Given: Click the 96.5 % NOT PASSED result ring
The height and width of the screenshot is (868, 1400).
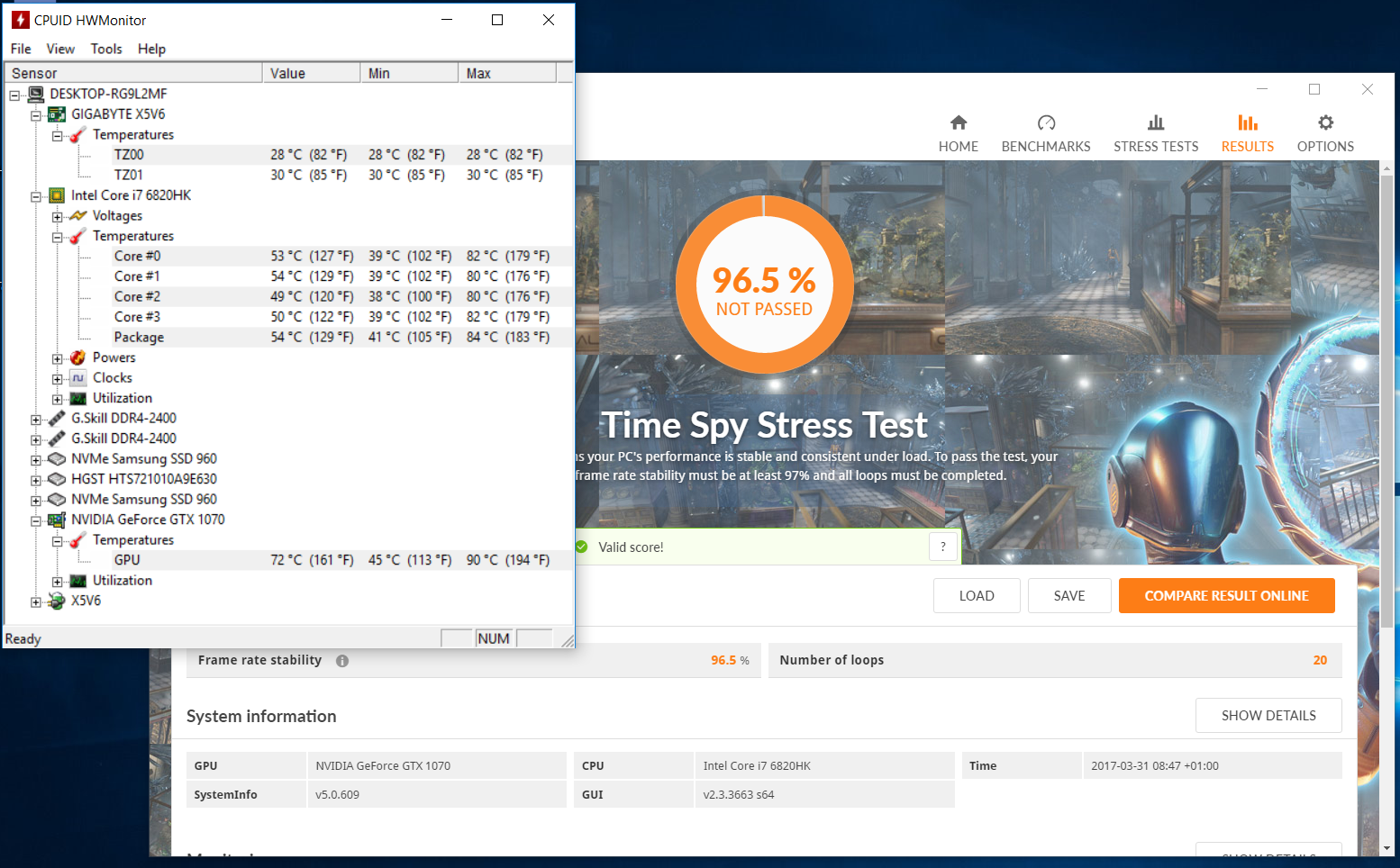Looking at the screenshot, I should click(764, 285).
